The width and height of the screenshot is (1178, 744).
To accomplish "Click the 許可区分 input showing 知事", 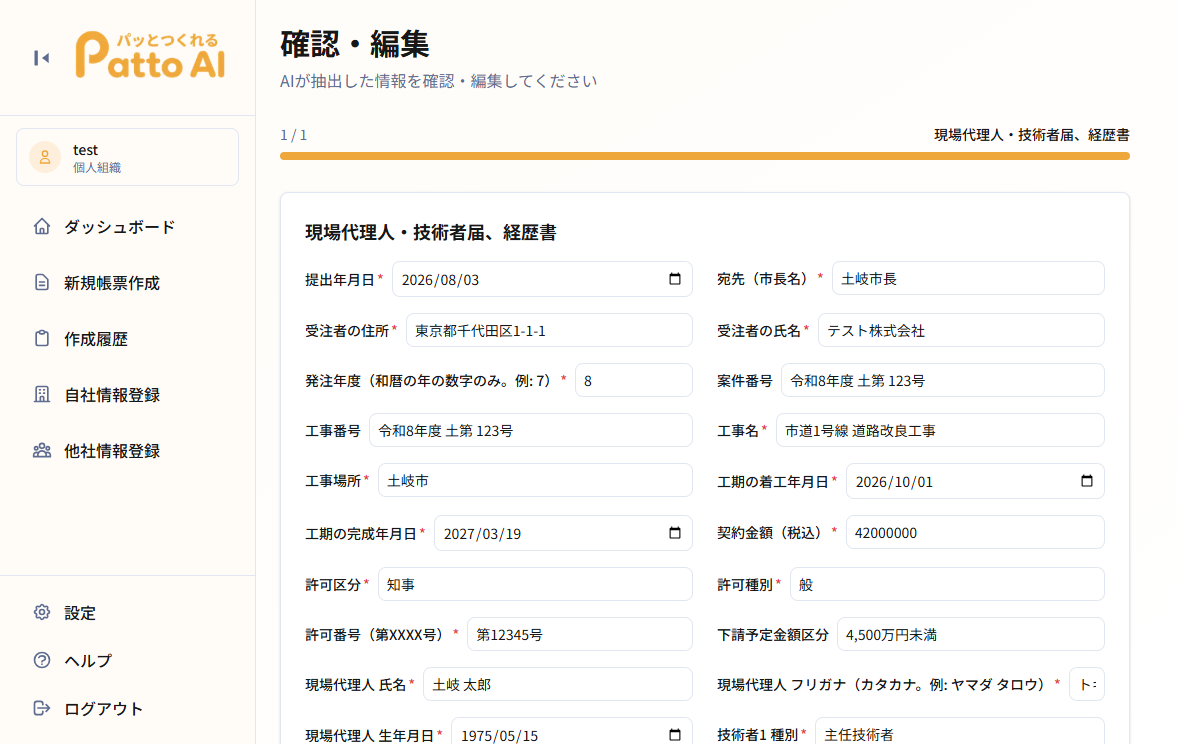I will 535,584.
